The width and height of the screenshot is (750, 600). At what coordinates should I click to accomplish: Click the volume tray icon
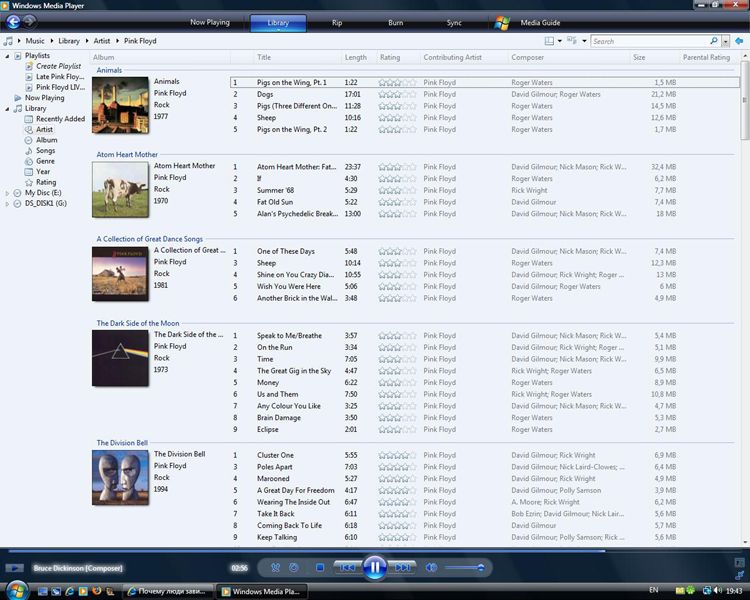point(717,590)
